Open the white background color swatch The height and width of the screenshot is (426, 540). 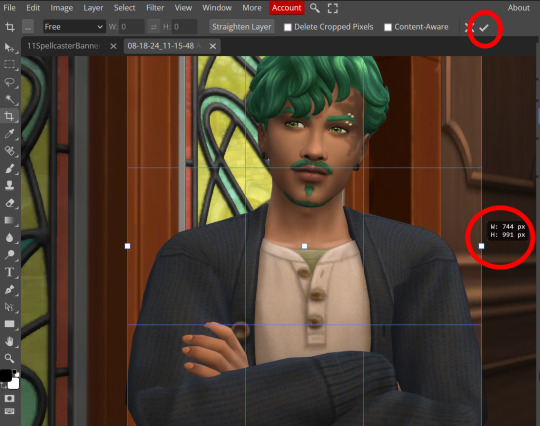14,383
